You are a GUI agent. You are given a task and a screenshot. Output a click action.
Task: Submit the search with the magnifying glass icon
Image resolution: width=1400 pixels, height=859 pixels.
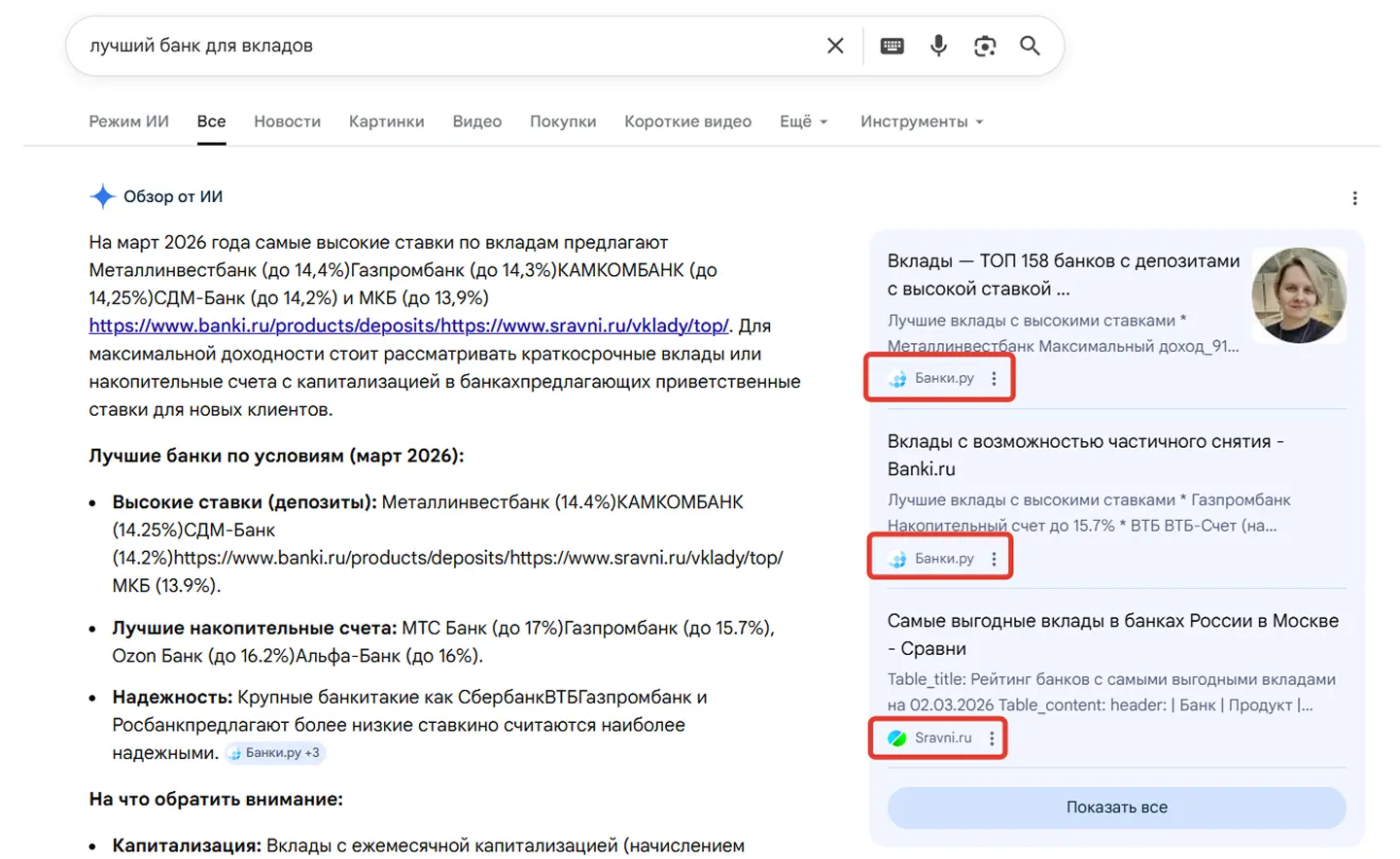[1030, 46]
